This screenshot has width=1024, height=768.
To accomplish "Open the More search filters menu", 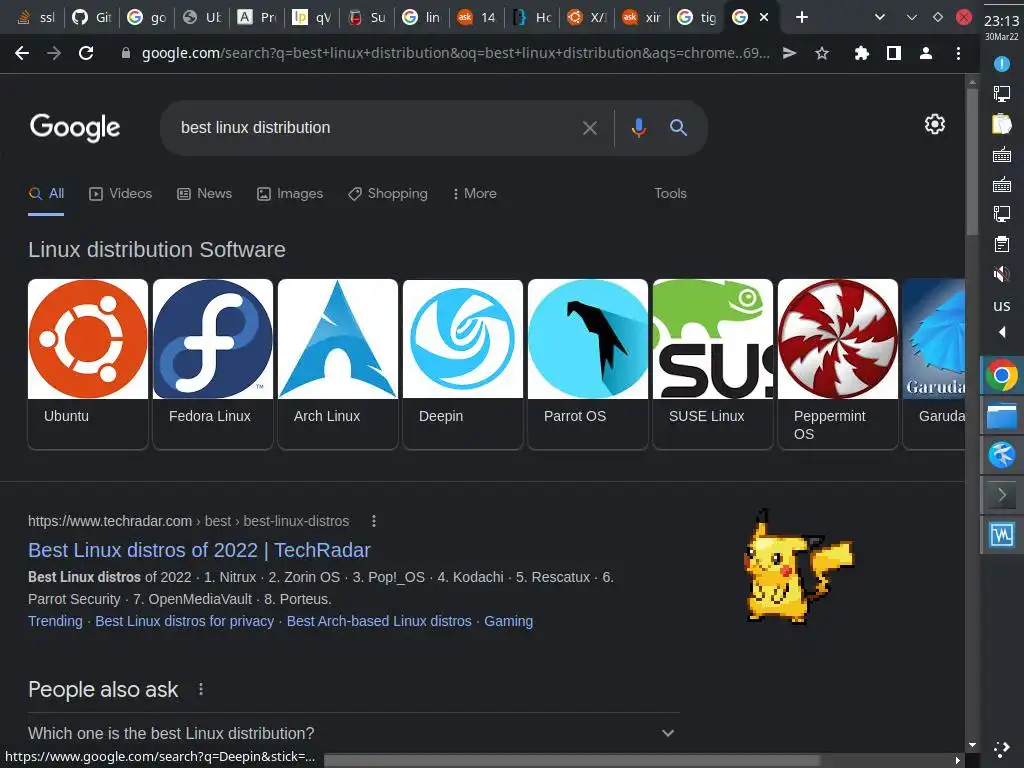I will 475,193.
